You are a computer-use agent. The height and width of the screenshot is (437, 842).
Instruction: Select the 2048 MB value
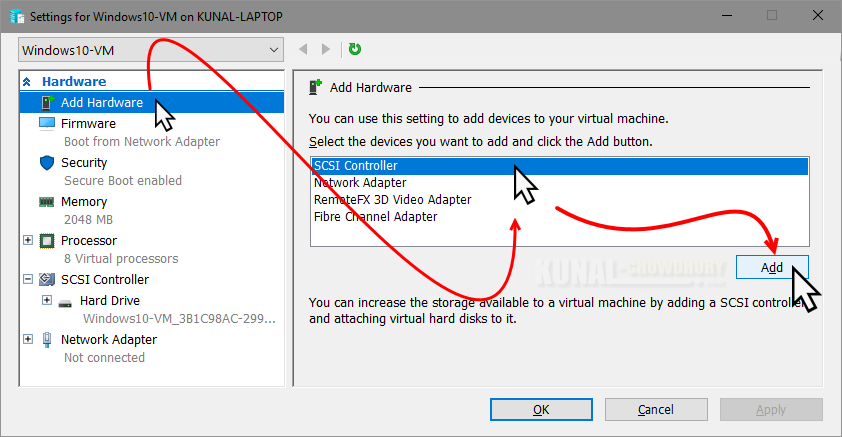88,220
